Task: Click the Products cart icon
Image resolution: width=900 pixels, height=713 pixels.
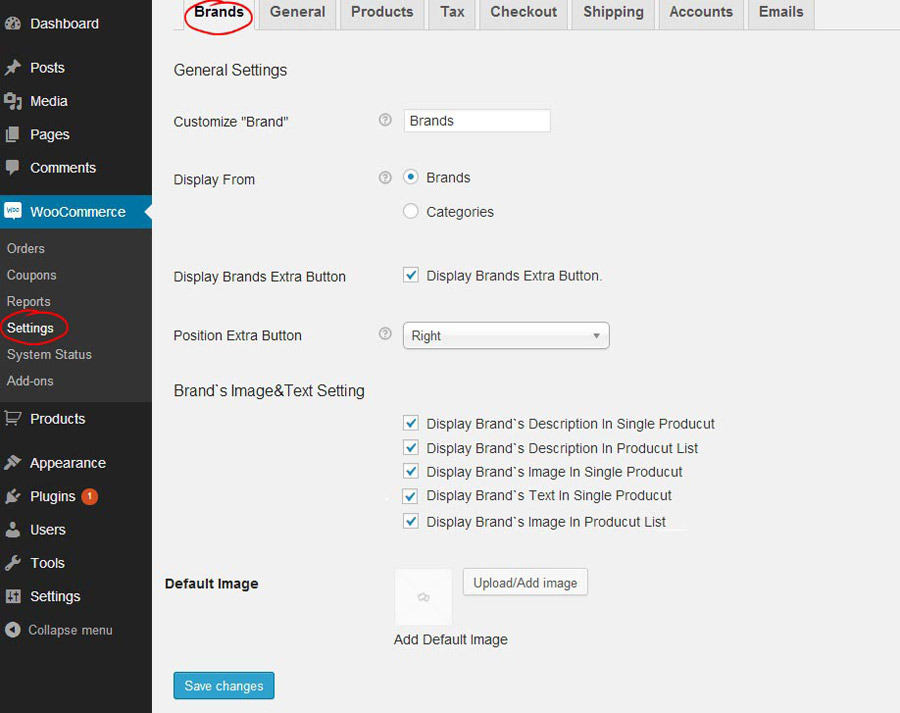Action: [x=13, y=418]
